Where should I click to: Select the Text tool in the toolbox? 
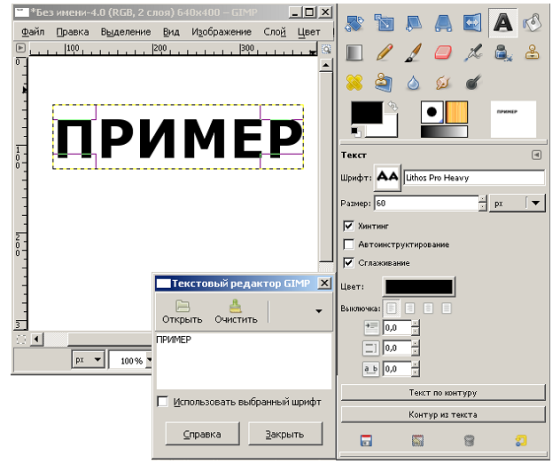502,23
